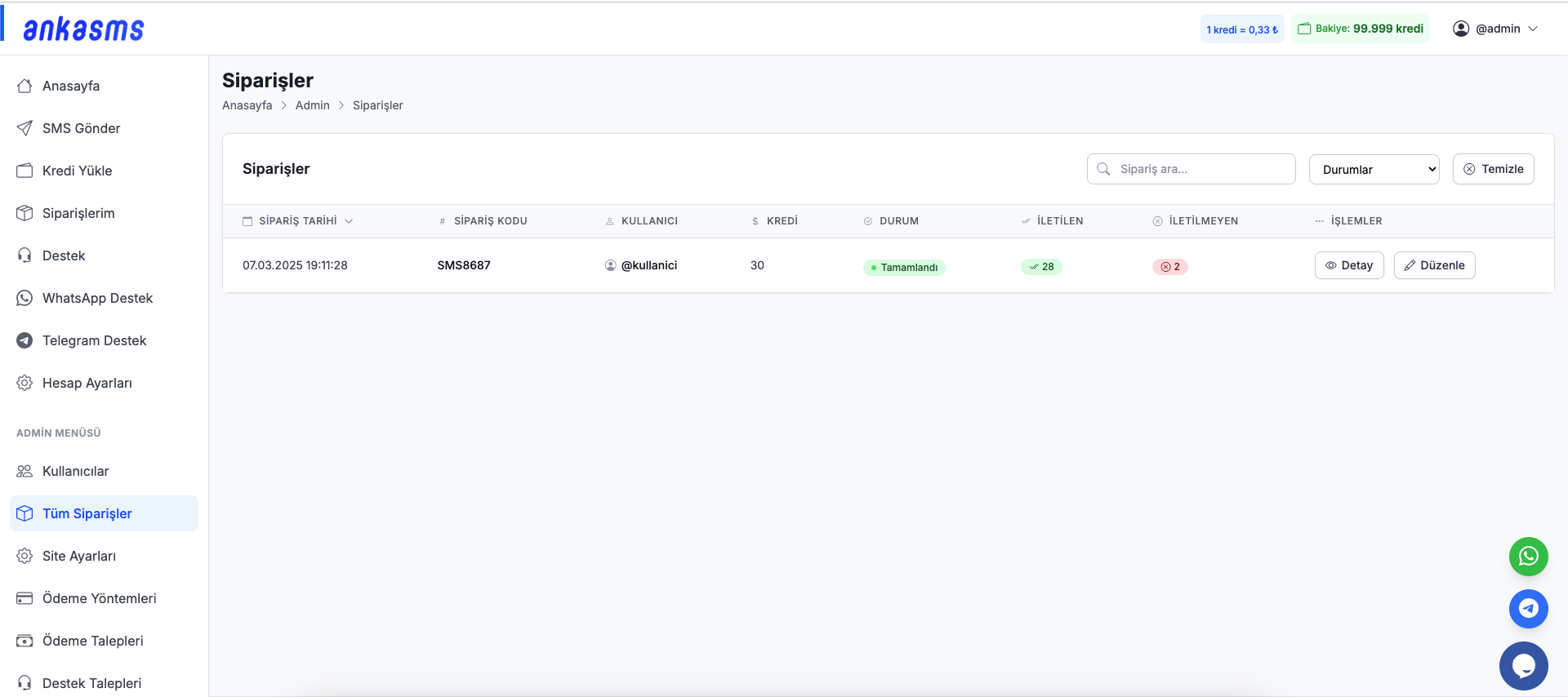The width and height of the screenshot is (1568, 697).
Task: Click the undelivered count badge 2
Action: tap(1169, 267)
